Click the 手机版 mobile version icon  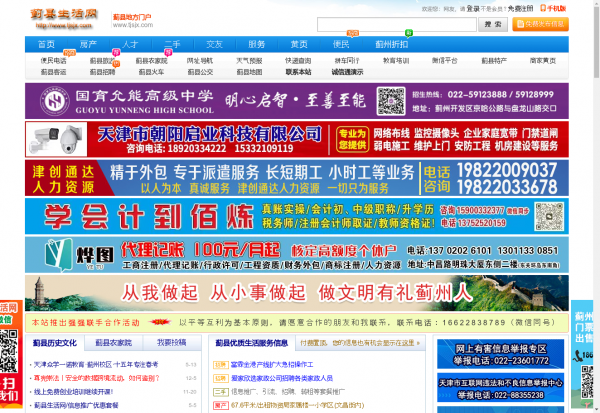(x=553, y=7)
